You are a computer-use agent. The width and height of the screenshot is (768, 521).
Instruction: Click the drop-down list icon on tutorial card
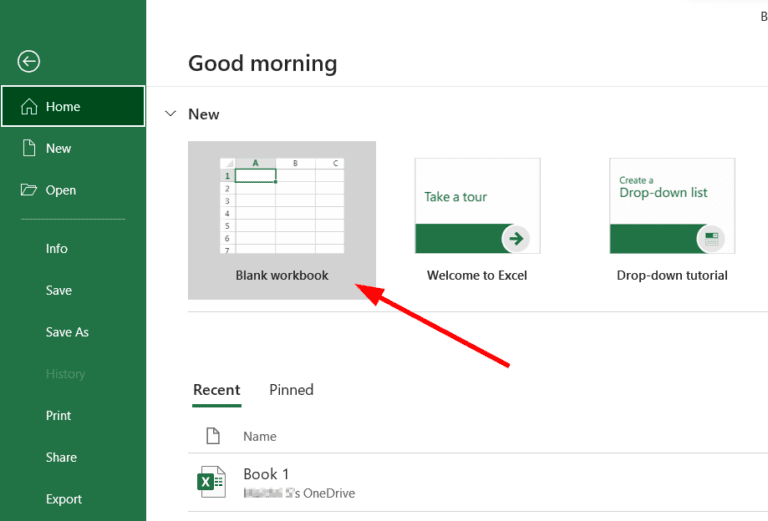[x=711, y=238]
